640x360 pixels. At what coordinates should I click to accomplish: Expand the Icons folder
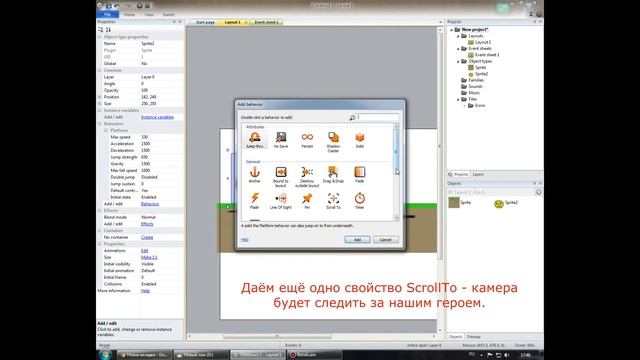[464, 105]
